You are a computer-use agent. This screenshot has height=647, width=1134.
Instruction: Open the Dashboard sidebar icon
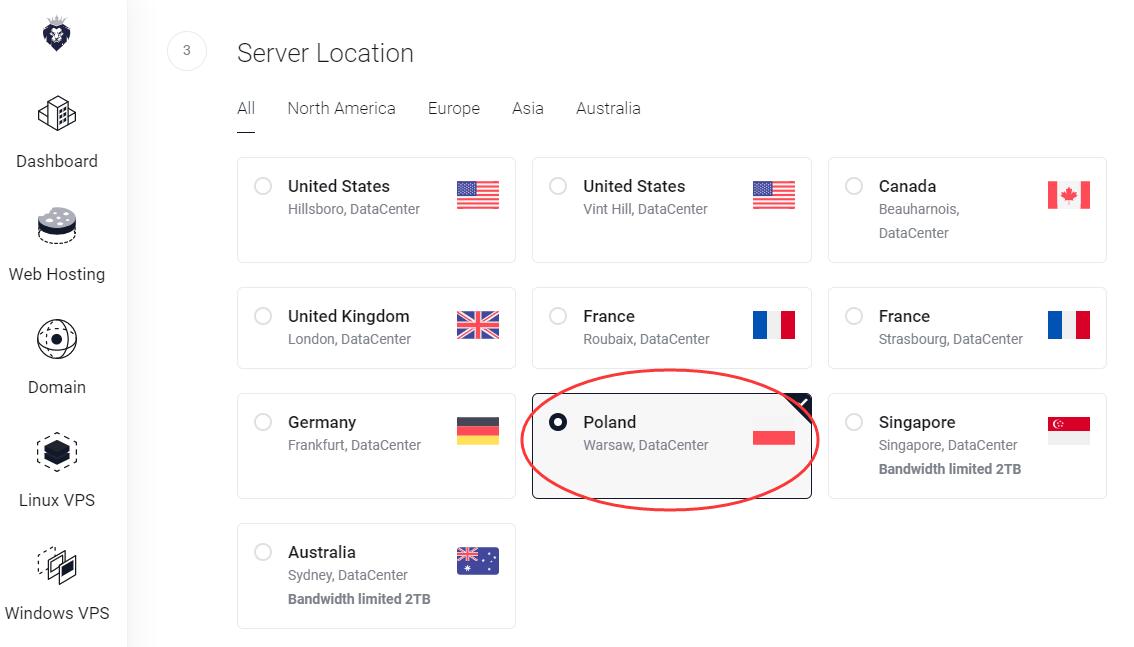click(56, 113)
